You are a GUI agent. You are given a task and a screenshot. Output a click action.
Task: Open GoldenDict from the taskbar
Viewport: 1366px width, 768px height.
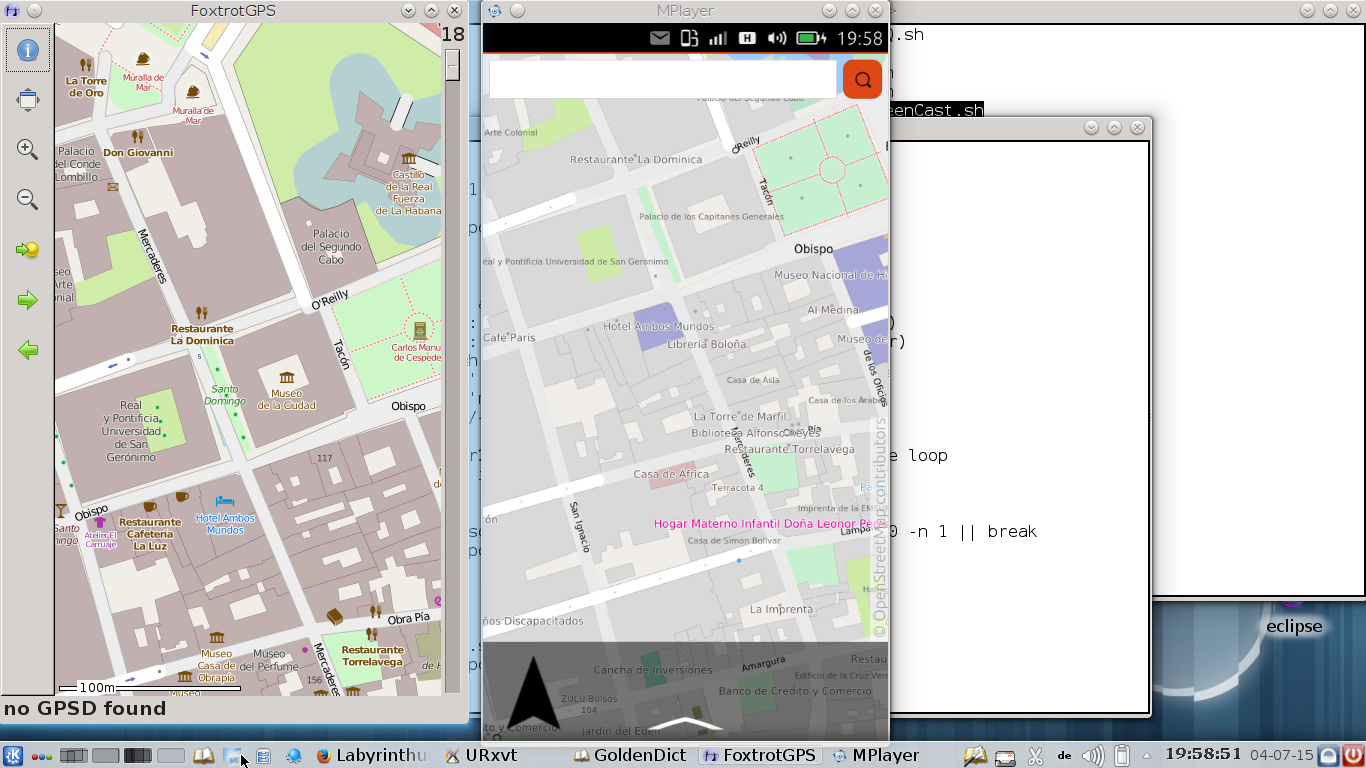(x=630, y=756)
